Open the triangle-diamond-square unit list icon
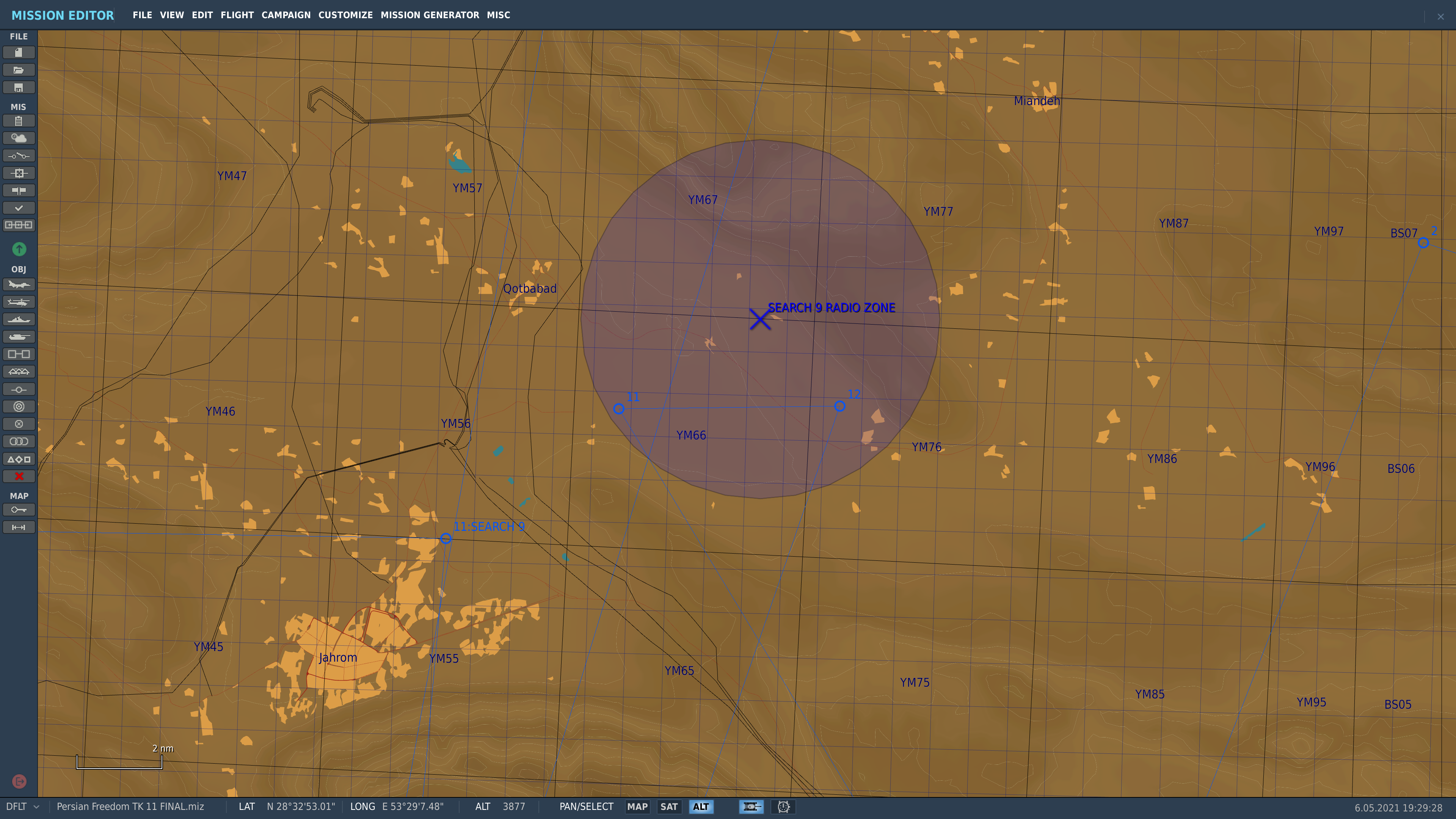 pos(19,459)
